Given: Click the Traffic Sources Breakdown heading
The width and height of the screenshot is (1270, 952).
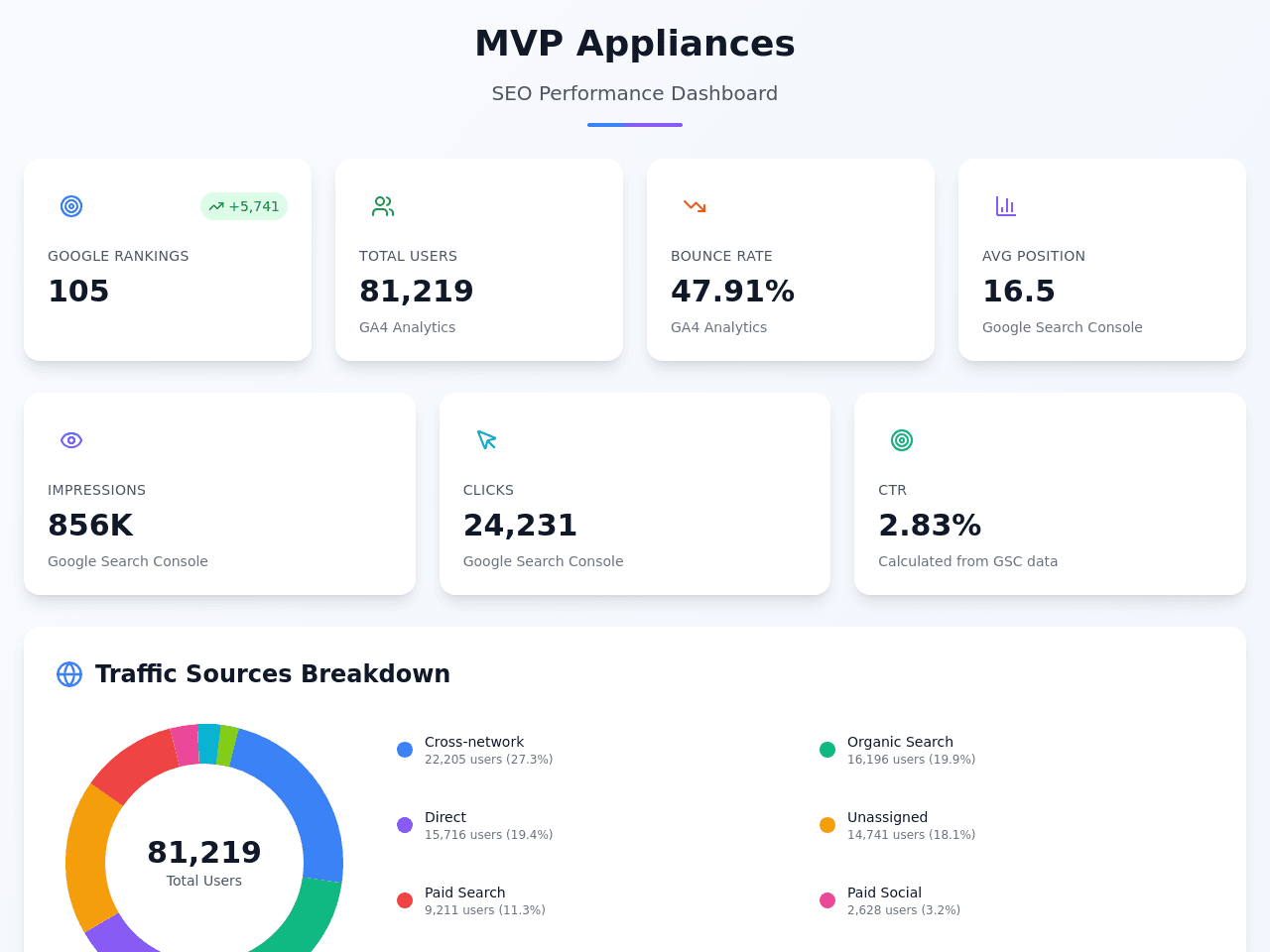Looking at the screenshot, I should click(273, 674).
